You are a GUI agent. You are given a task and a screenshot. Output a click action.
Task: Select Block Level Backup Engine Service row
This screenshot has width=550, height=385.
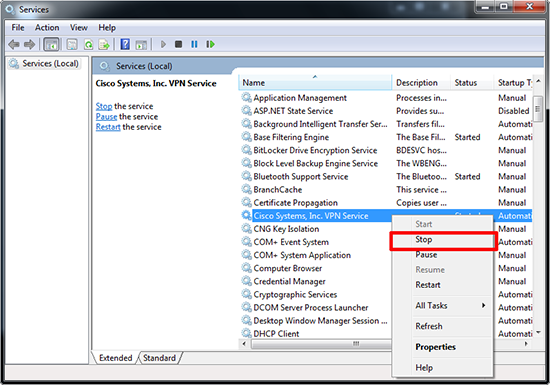coord(386,163)
